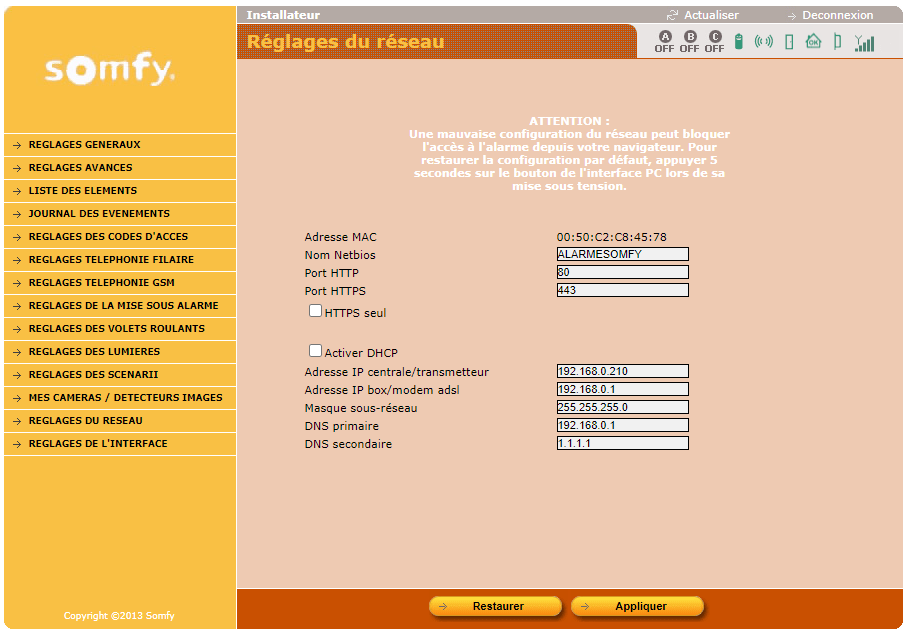Click the Appliquer button

(x=637, y=607)
